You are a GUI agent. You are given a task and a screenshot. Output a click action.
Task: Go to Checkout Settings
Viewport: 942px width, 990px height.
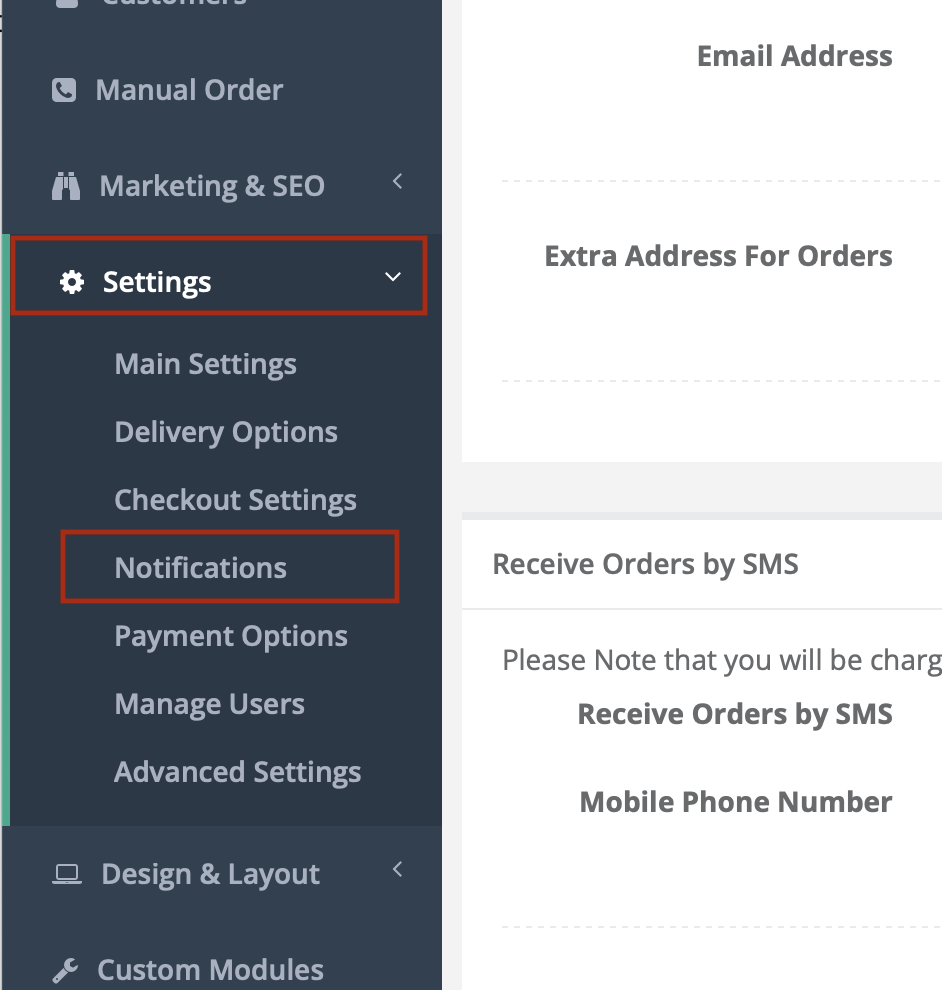(x=236, y=500)
